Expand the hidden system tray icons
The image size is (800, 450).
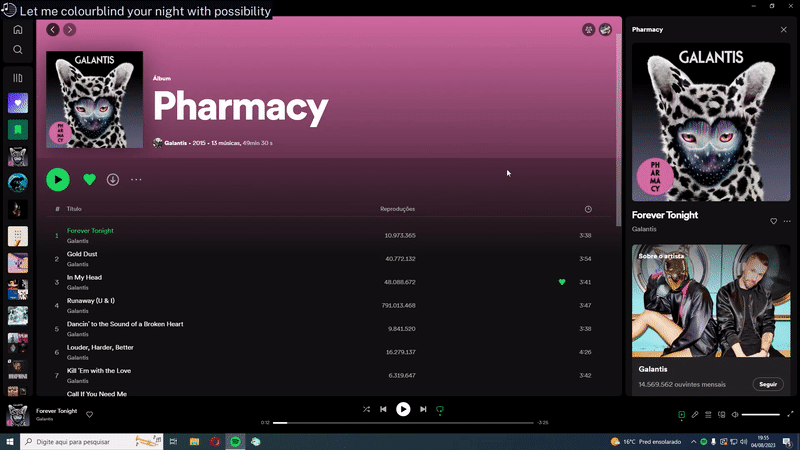(x=693, y=442)
